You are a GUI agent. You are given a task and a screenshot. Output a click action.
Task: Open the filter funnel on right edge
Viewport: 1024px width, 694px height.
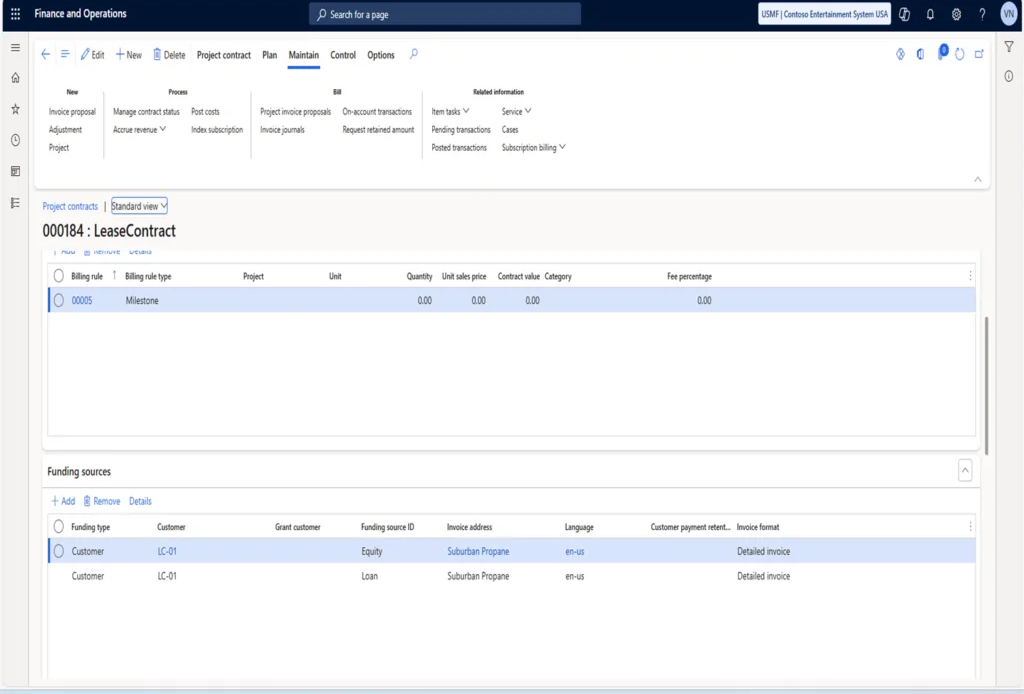(x=1009, y=46)
